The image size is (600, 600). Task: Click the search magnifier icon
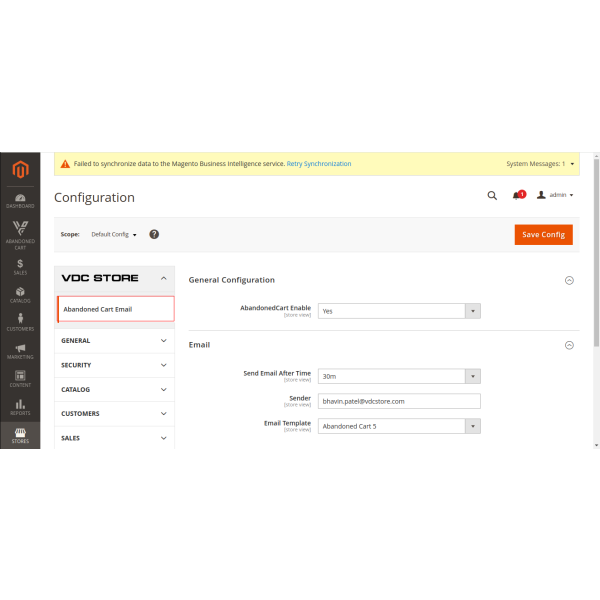click(492, 196)
